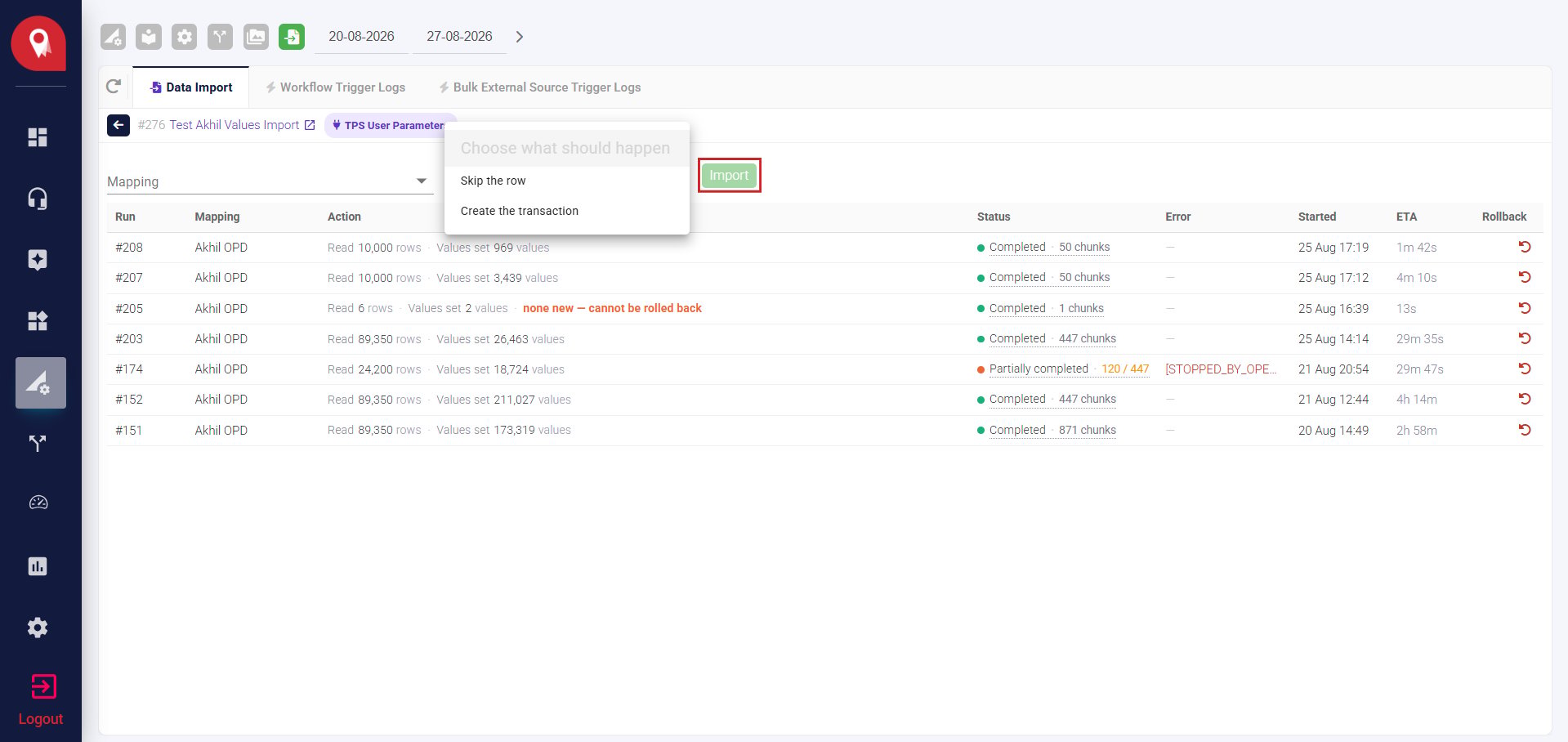The width and height of the screenshot is (1568, 742).
Task: Choose the Skip the row option
Action: [x=567, y=181]
